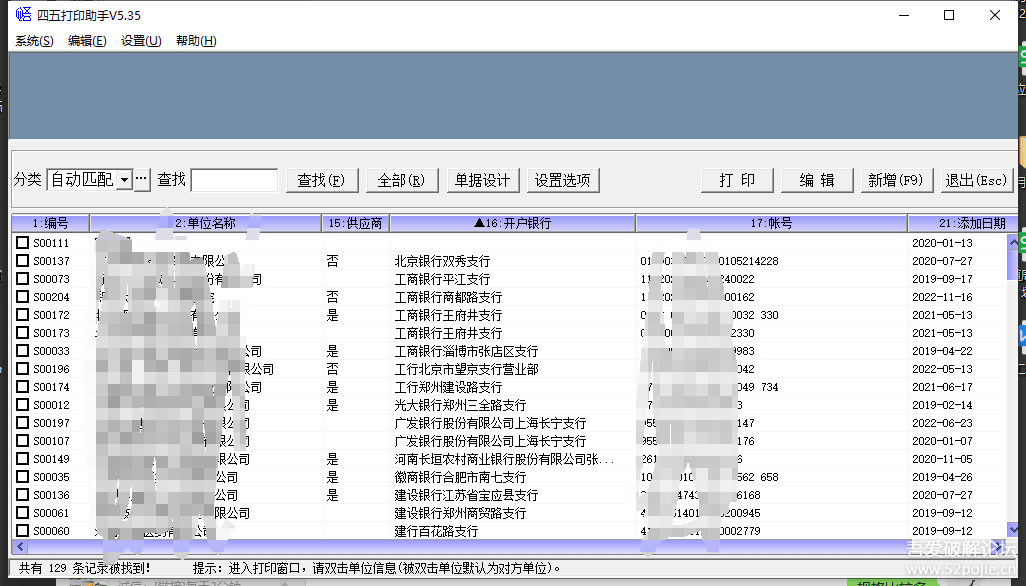Sort by 2:单位名称 column header
The image size is (1026, 586).
click(x=205, y=223)
